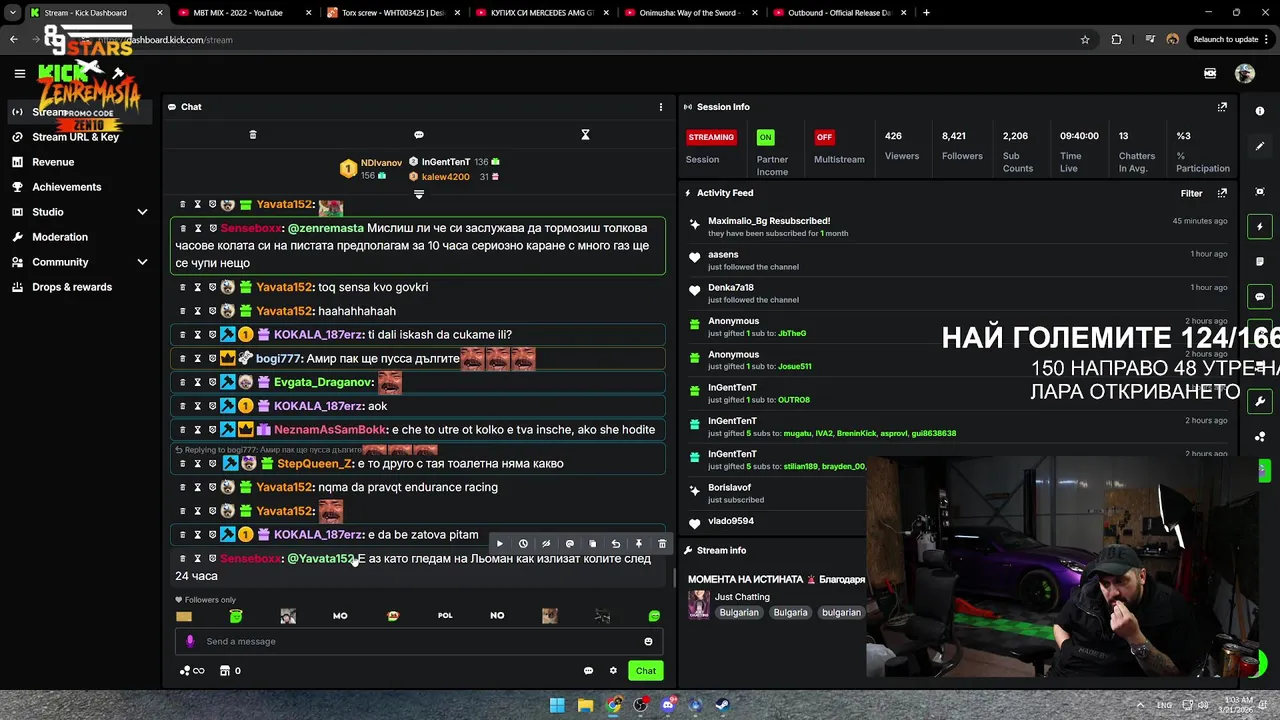
Task: Click the clock timeout icon in message toolbar
Action: click(x=523, y=544)
